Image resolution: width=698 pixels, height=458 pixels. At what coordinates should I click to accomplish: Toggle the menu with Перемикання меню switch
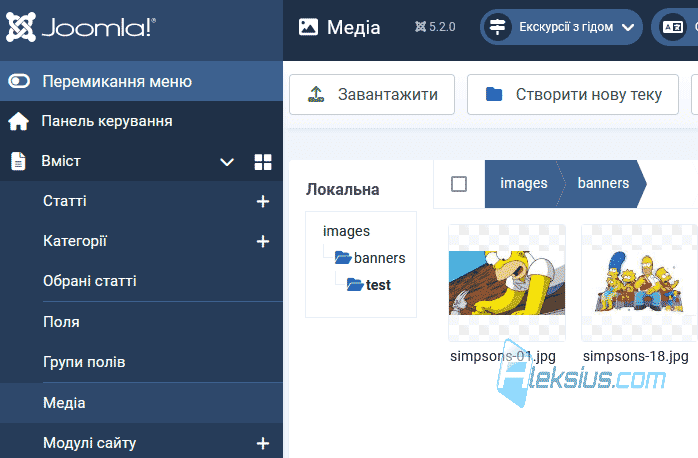point(19,81)
